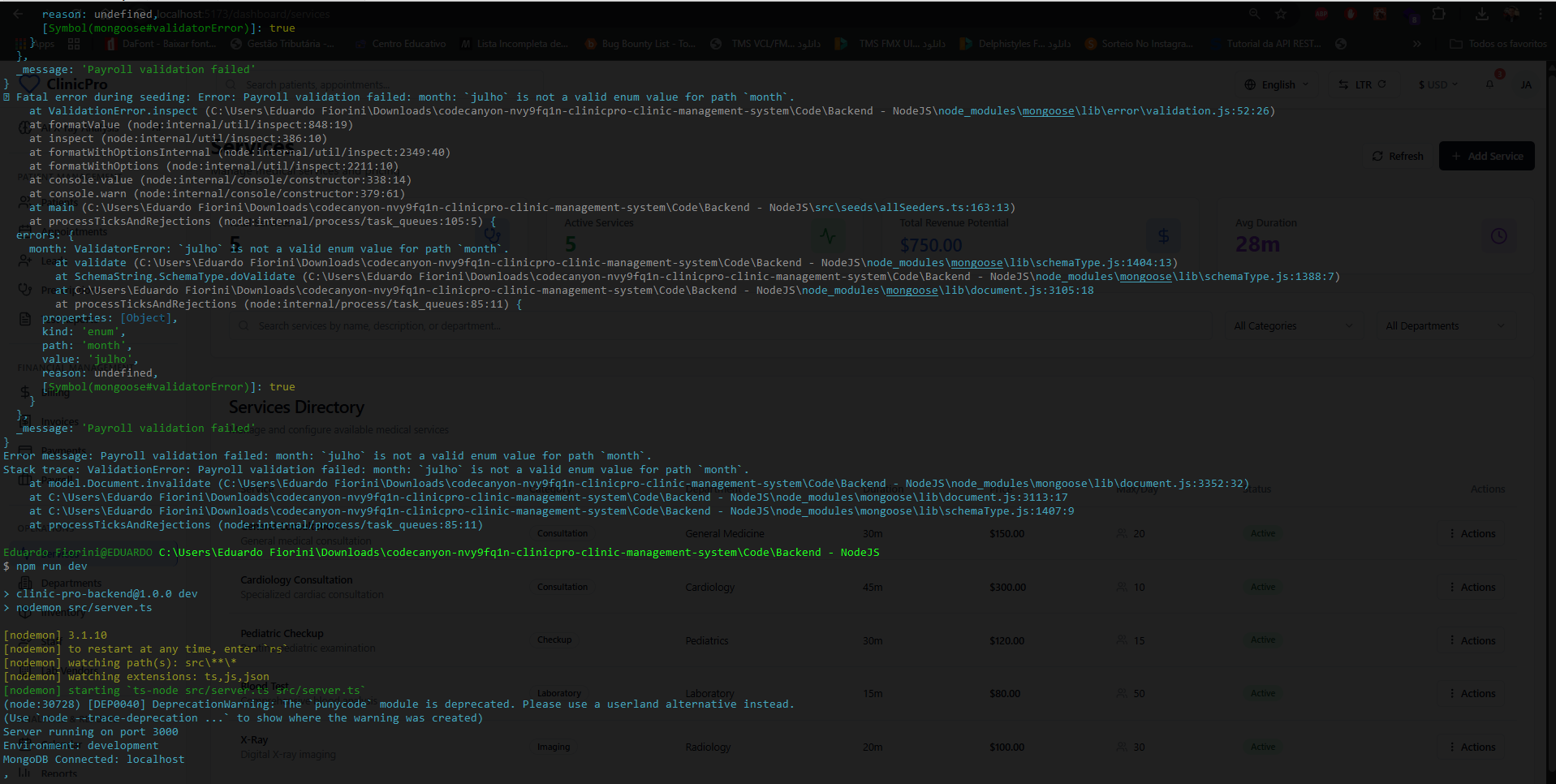Viewport: 1556px width, 784px height.
Task: Click the zoom magnifier icon in address bar
Action: point(1254,14)
